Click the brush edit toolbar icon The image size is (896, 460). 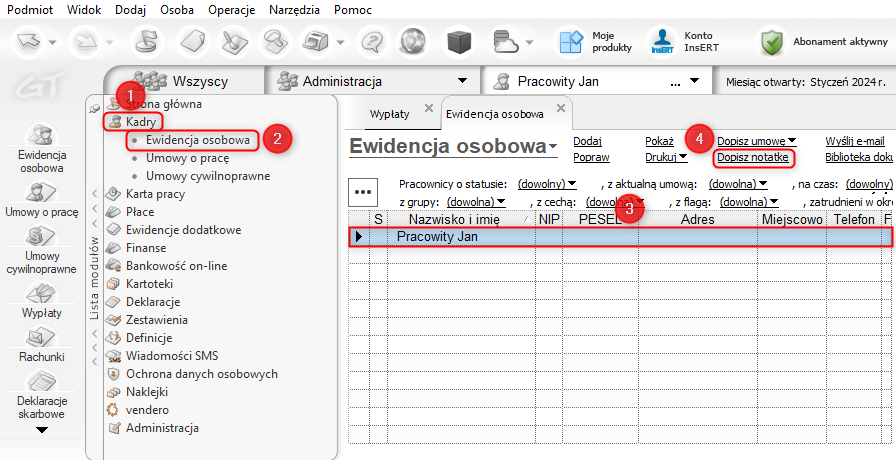coord(235,42)
